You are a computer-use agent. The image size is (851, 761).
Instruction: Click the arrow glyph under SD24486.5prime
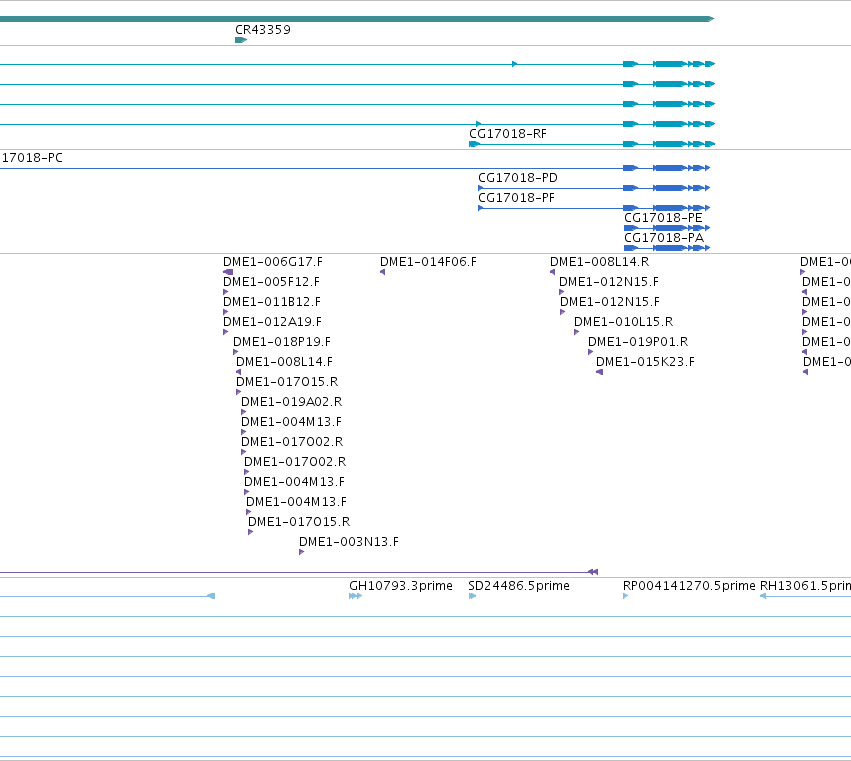(472, 596)
